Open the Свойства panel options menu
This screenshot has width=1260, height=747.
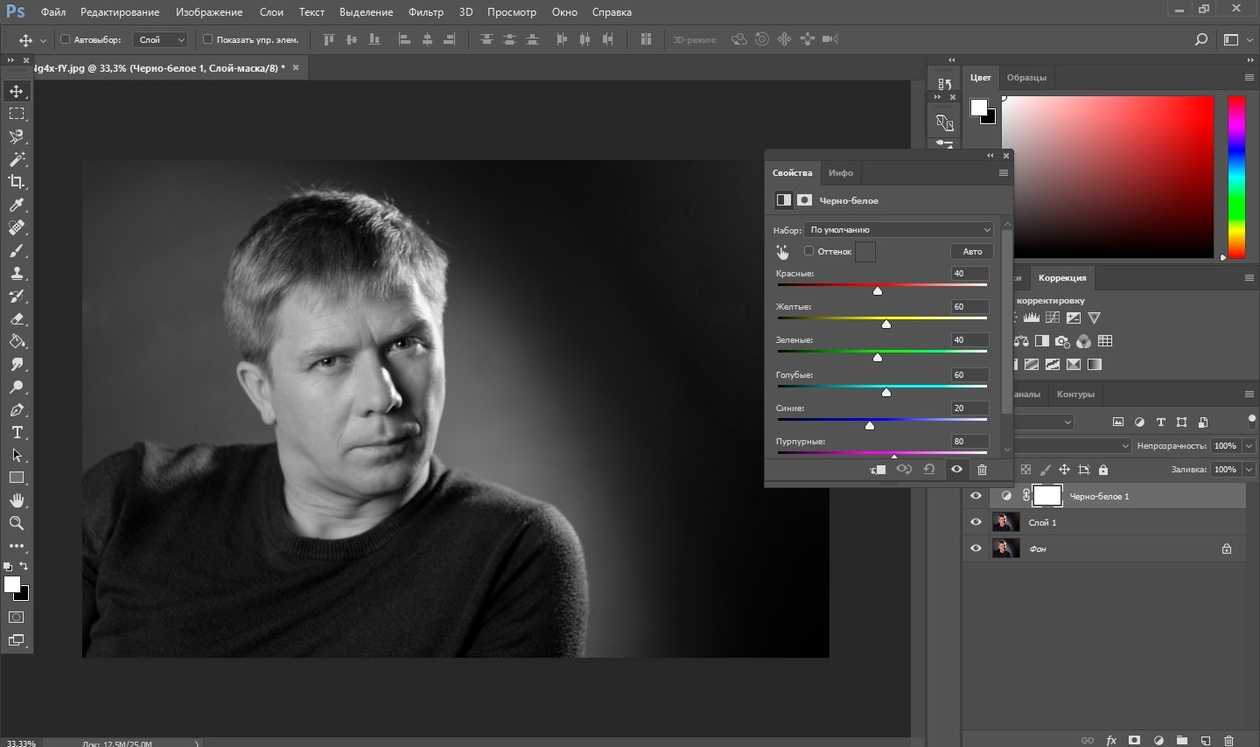click(x=1004, y=173)
